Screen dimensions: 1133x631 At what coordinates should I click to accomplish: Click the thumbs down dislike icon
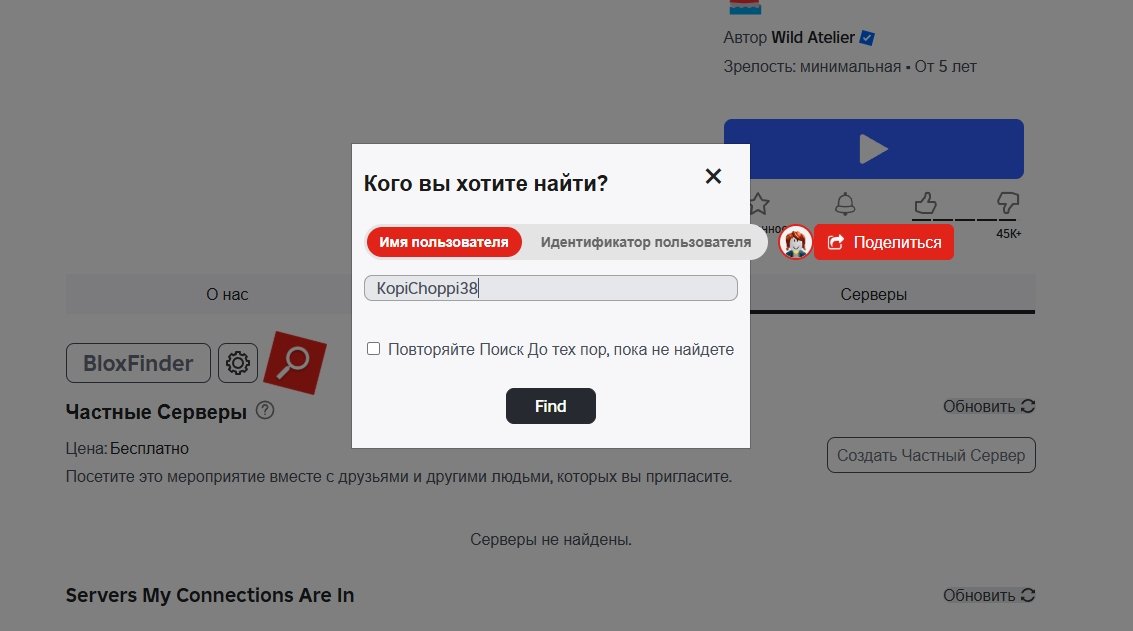[x=1007, y=204]
